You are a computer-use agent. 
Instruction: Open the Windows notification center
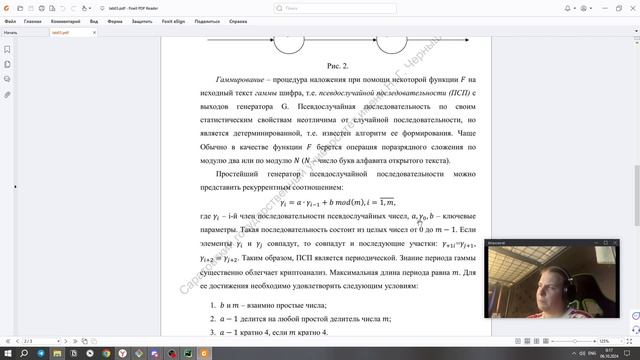pos(627,353)
